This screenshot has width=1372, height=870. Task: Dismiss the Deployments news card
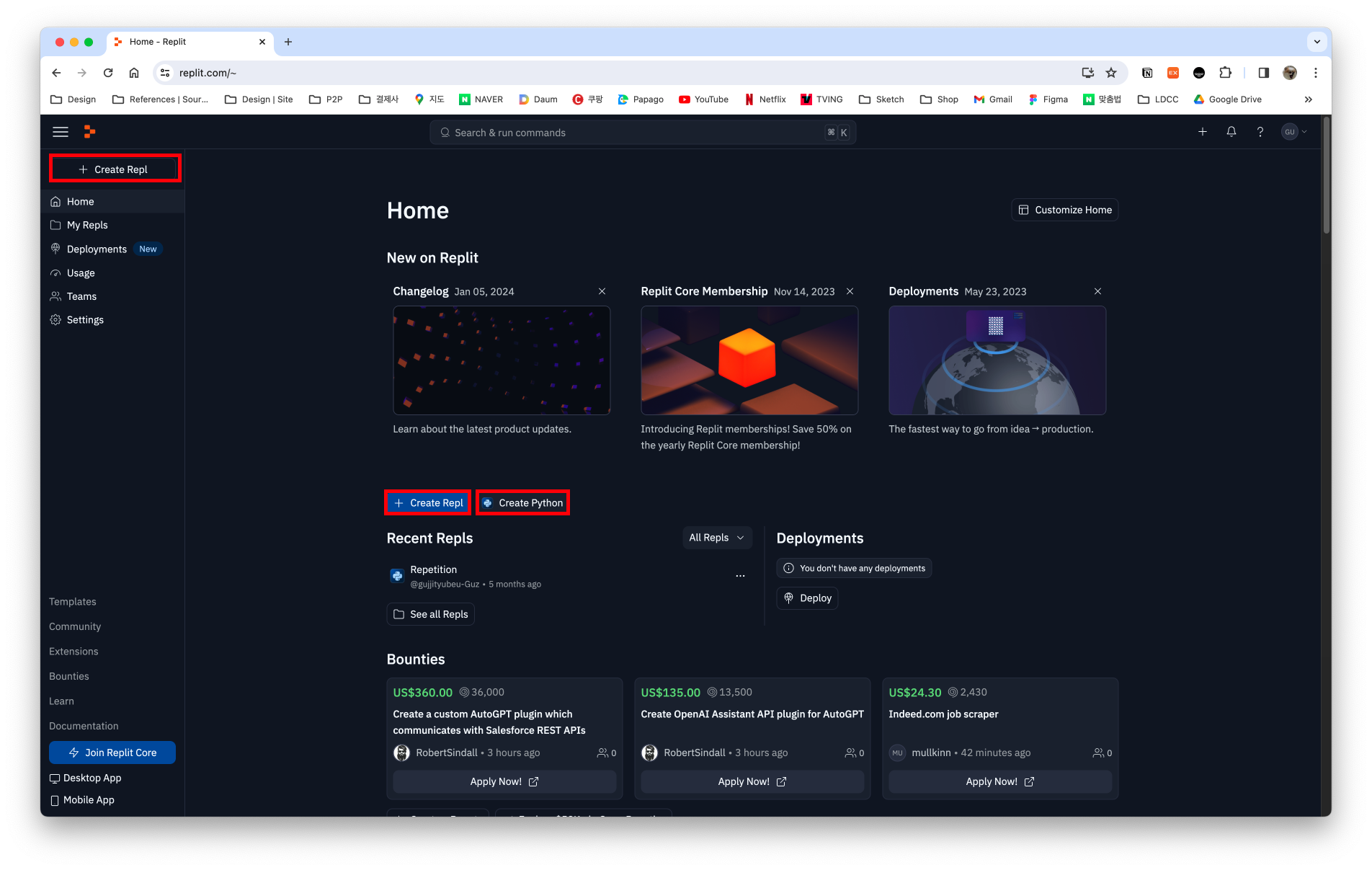(x=1098, y=291)
